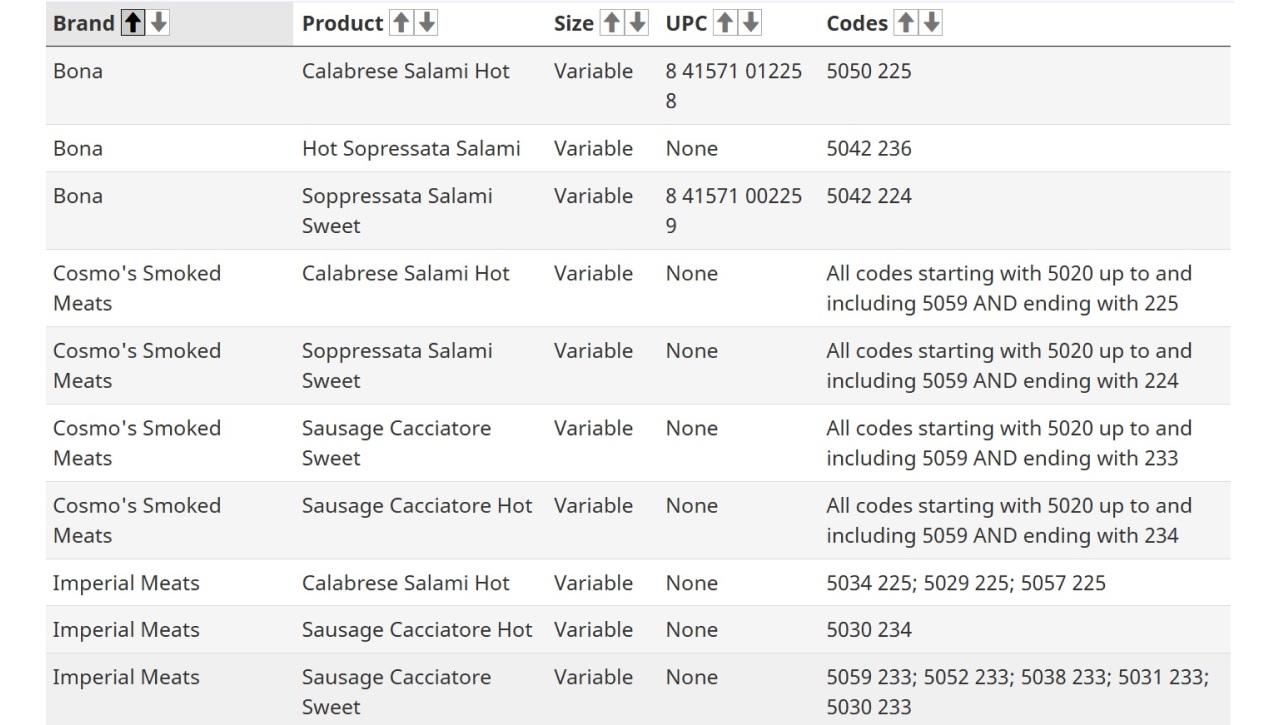
Task: Click Cosmo's Smoked Meats Sausage Cacciatore Sweet product
Action: pyautogui.click(x=396, y=443)
